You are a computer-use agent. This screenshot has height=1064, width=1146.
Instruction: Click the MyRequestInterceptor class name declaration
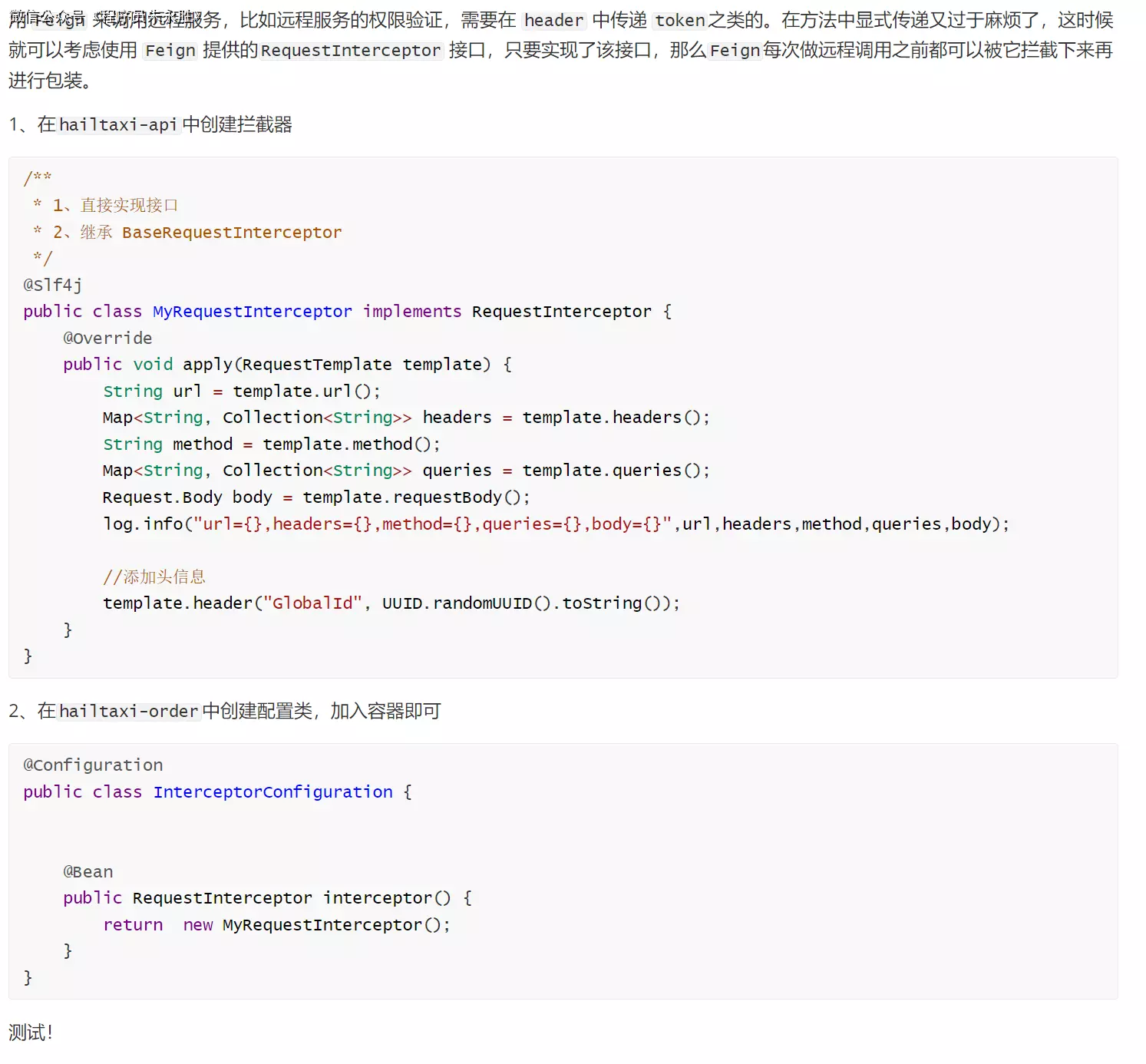click(253, 312)
